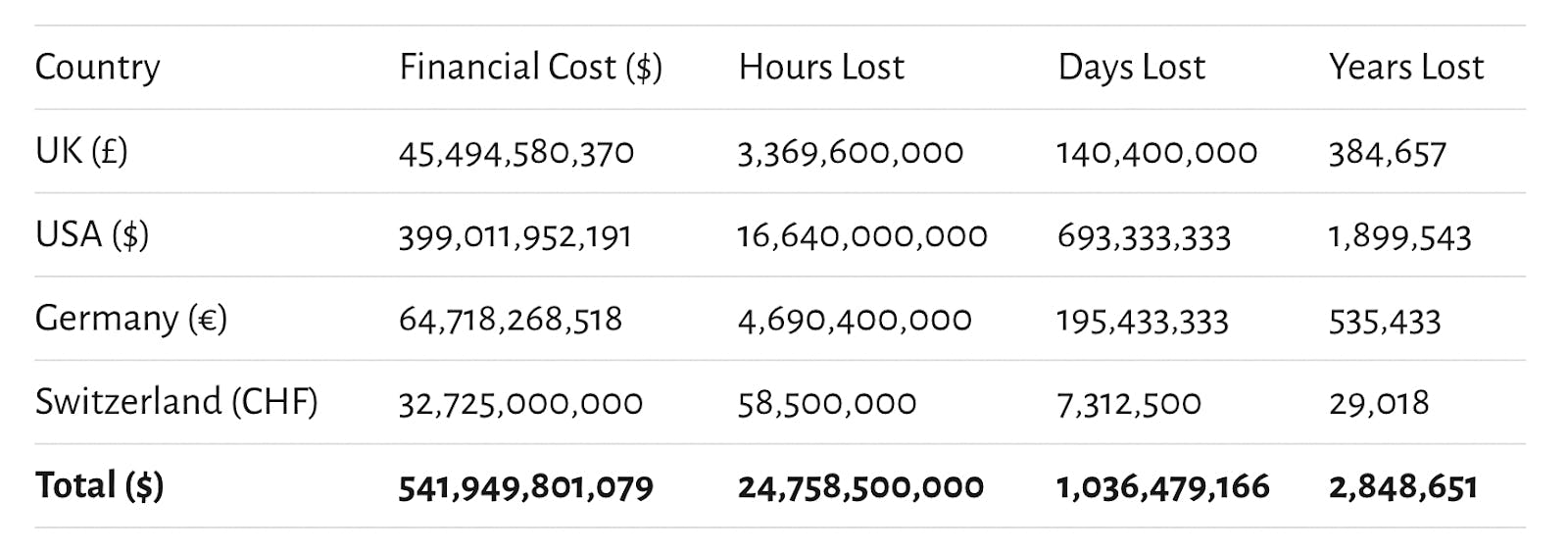Screen dimensions: 1568x553
Task: Select the USA ($) row label
Action: point(92,235)
